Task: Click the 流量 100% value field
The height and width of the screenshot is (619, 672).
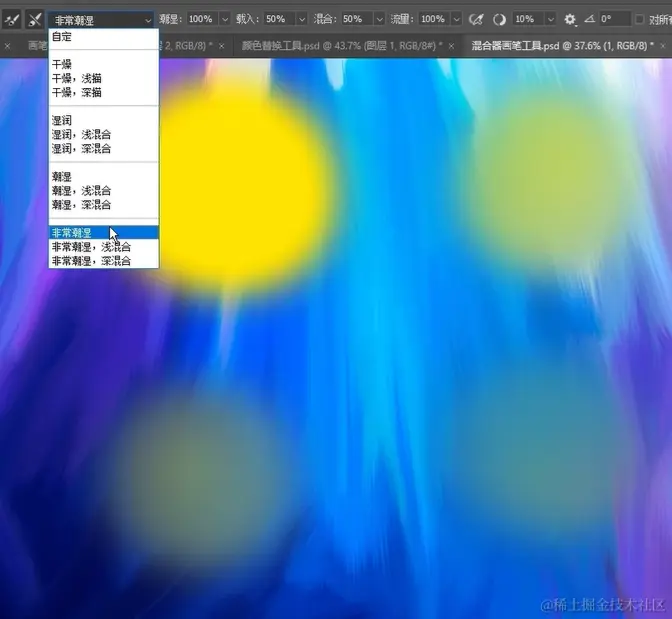Action: click(x=435, y=19)
